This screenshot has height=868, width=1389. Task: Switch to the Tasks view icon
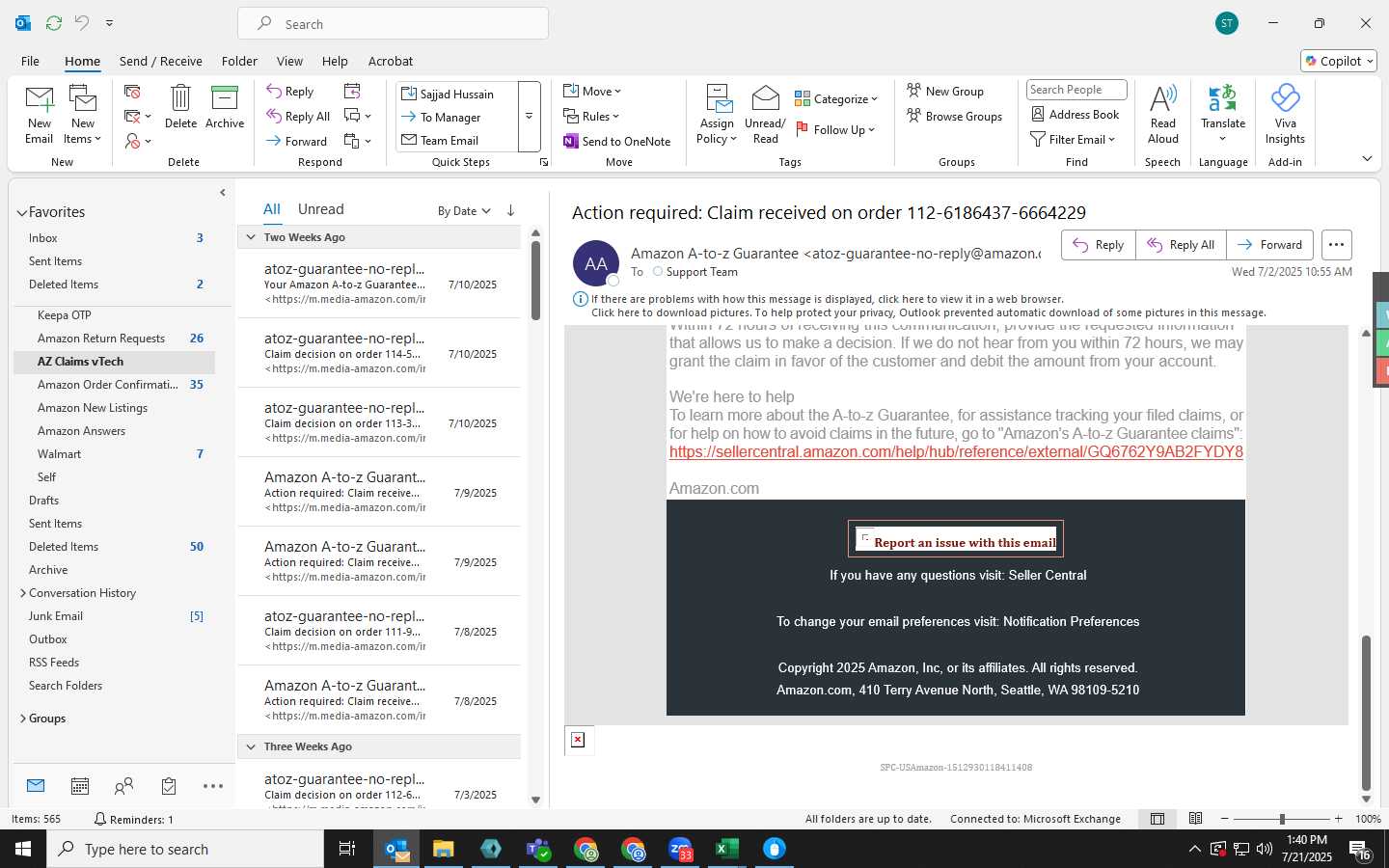pos(169,786)
